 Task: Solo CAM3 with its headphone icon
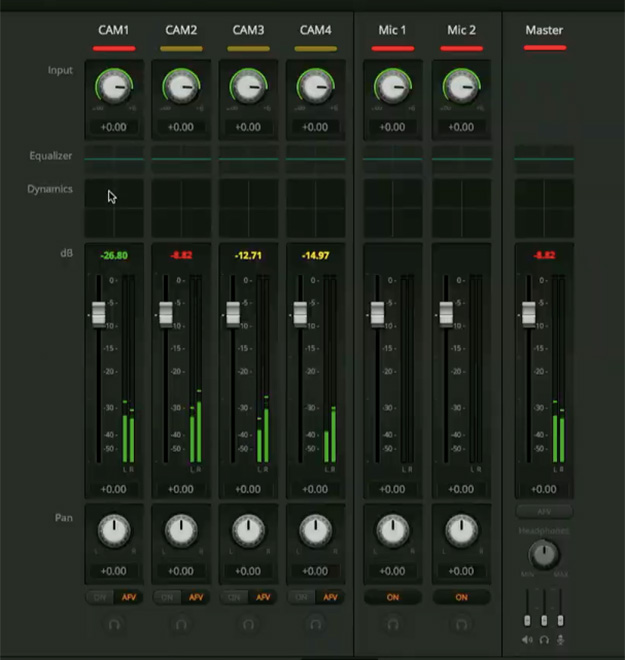[248, 625]
